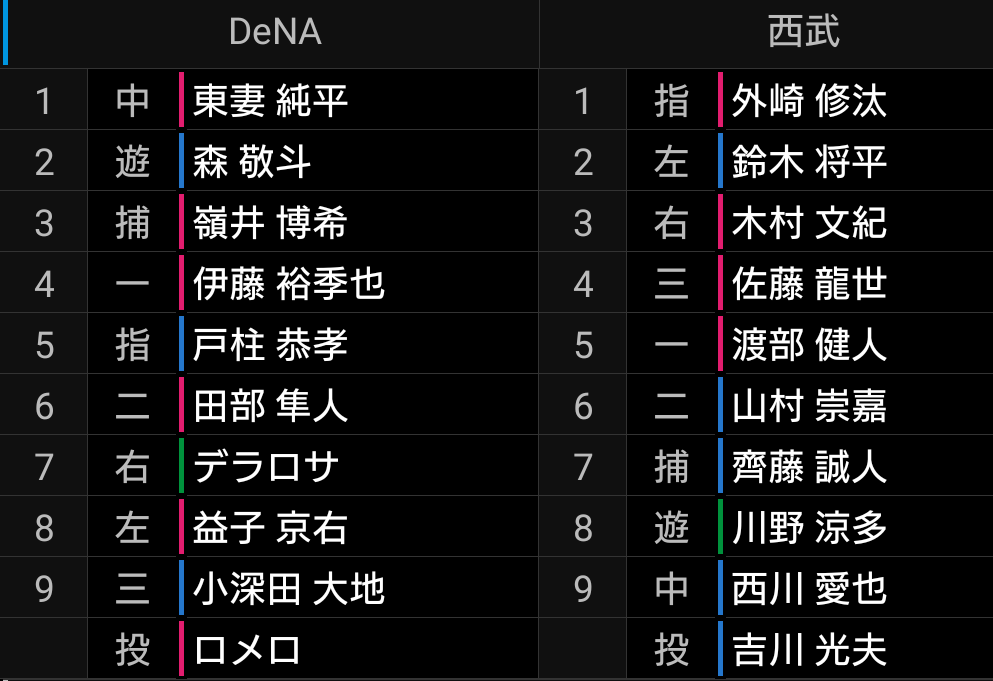Screen dimensions: 993x681
Task: Click first baseman 渡部 健人
Action: coord(809,345)
